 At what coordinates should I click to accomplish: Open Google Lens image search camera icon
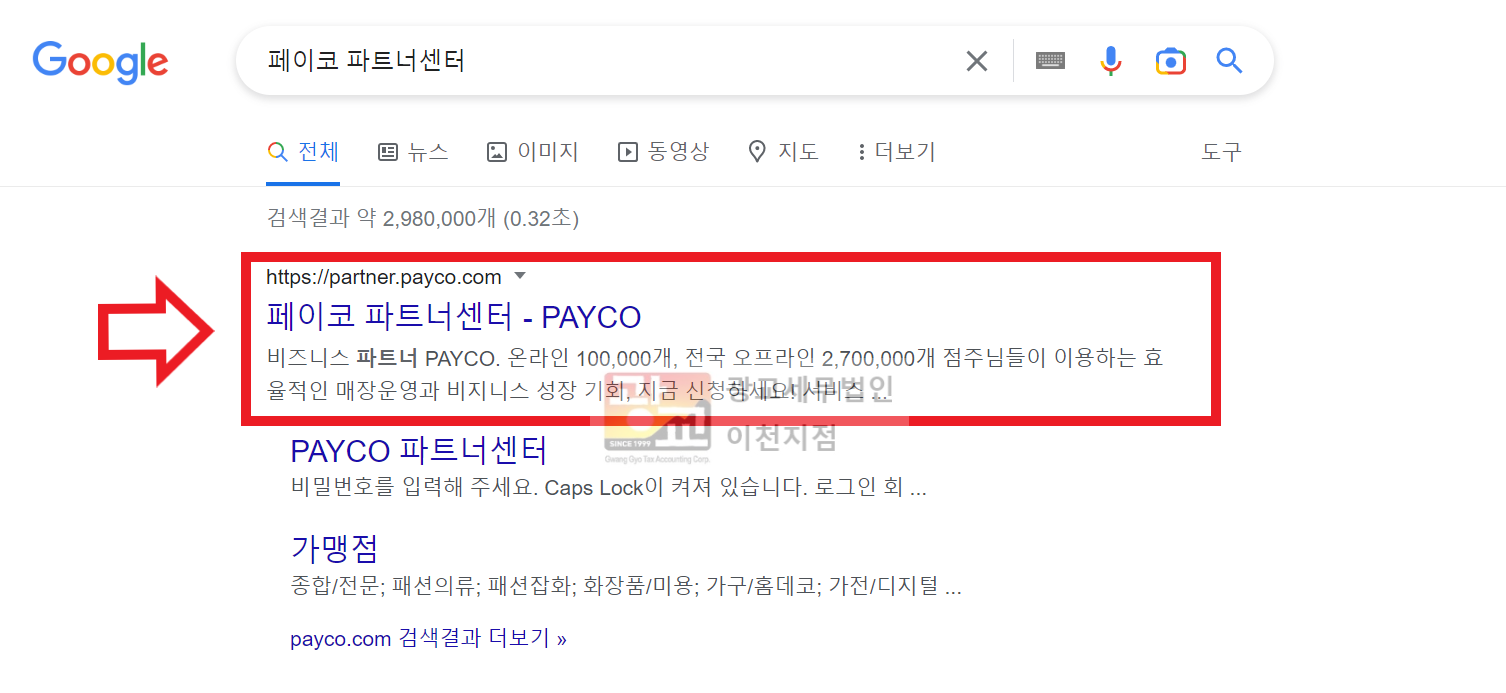coord(1171,61)
